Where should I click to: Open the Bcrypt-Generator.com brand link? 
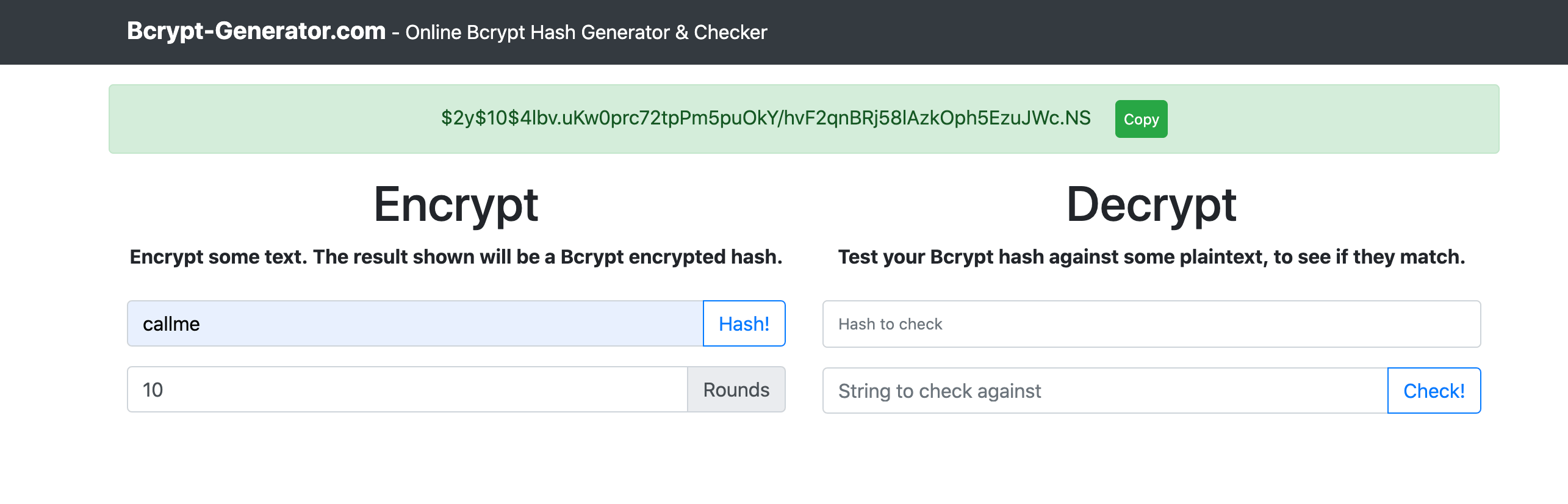[x=256, y=31]
